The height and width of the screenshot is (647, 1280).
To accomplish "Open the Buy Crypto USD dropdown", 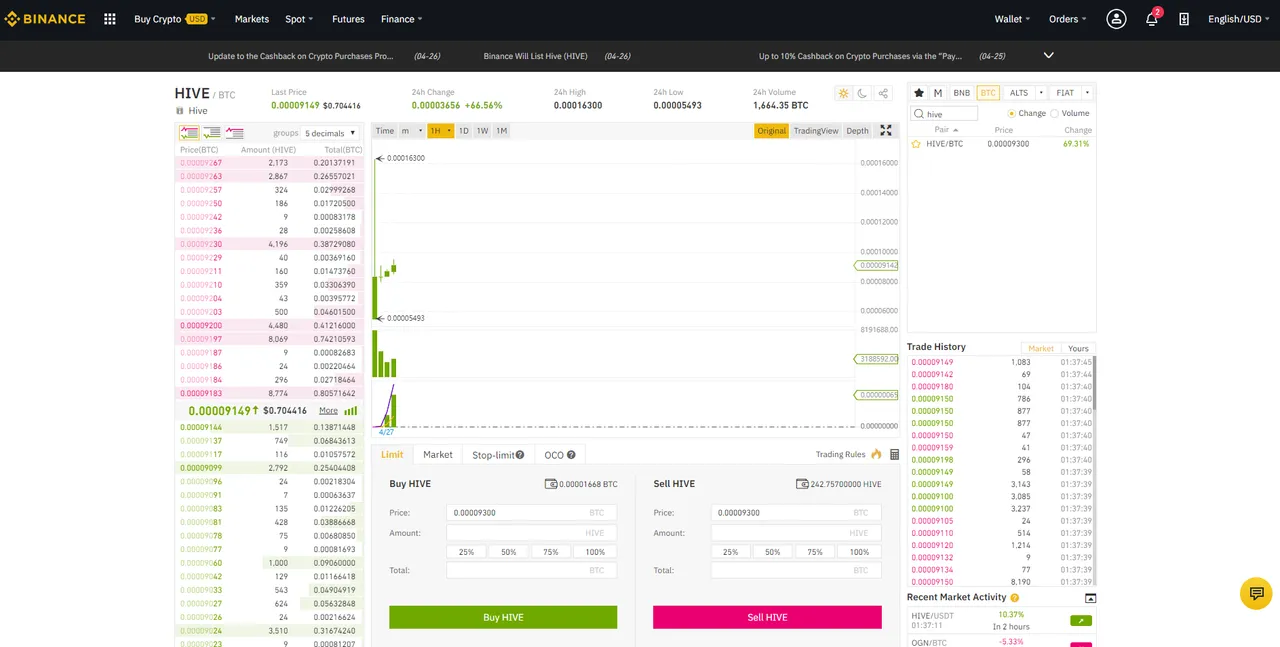I will point(175,19).
